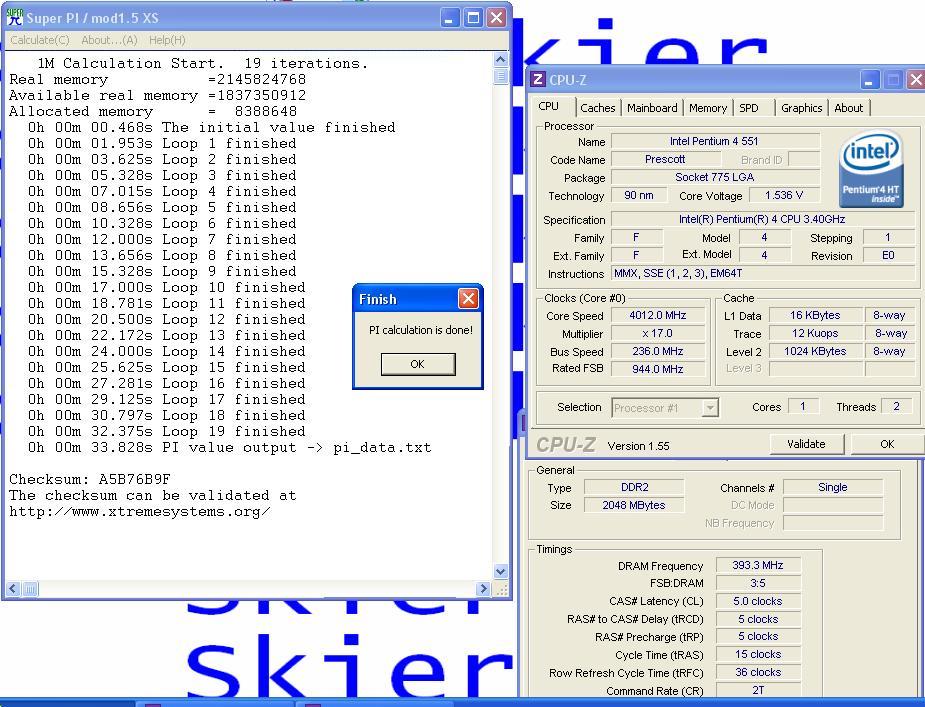The width and height of the screenshot is (925, 707).
Task: Click the Row Refresh Cycle Time value '36 clocks'
Action: tap(757, 672)
